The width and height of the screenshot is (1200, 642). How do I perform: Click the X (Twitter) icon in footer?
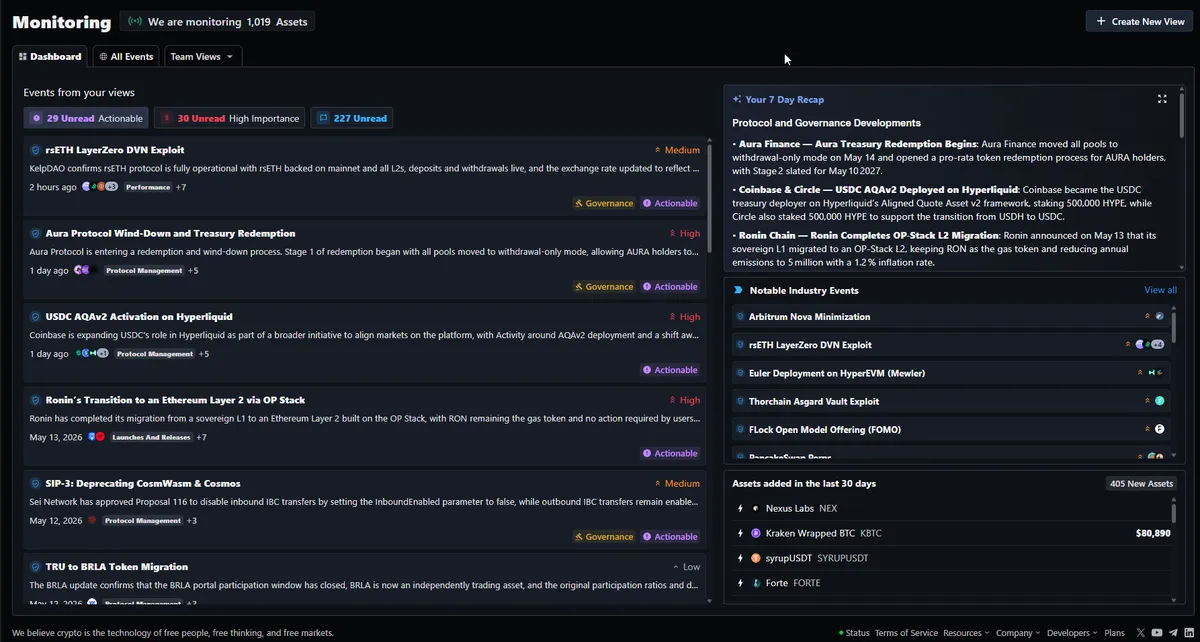click(1141, 633)
